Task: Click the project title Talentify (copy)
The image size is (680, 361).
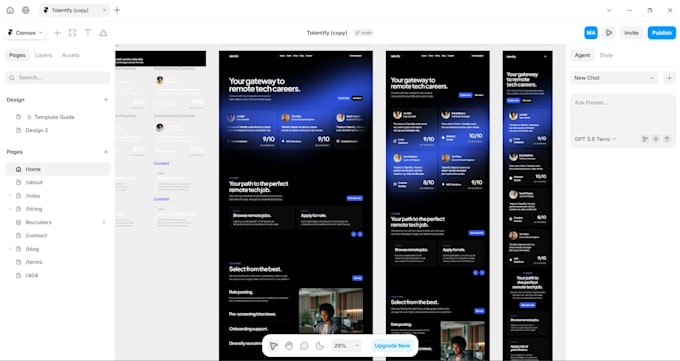Action: point(327,33)
